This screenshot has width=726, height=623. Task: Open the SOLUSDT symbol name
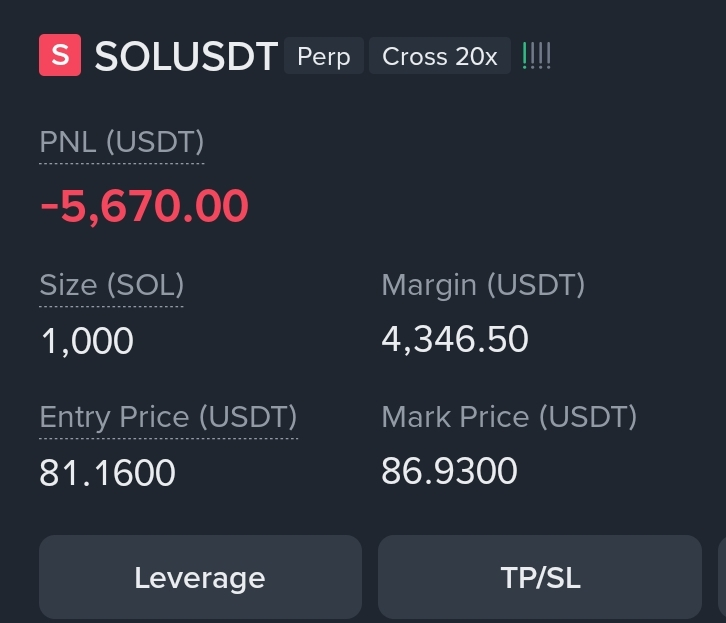[x=186, y=56]
